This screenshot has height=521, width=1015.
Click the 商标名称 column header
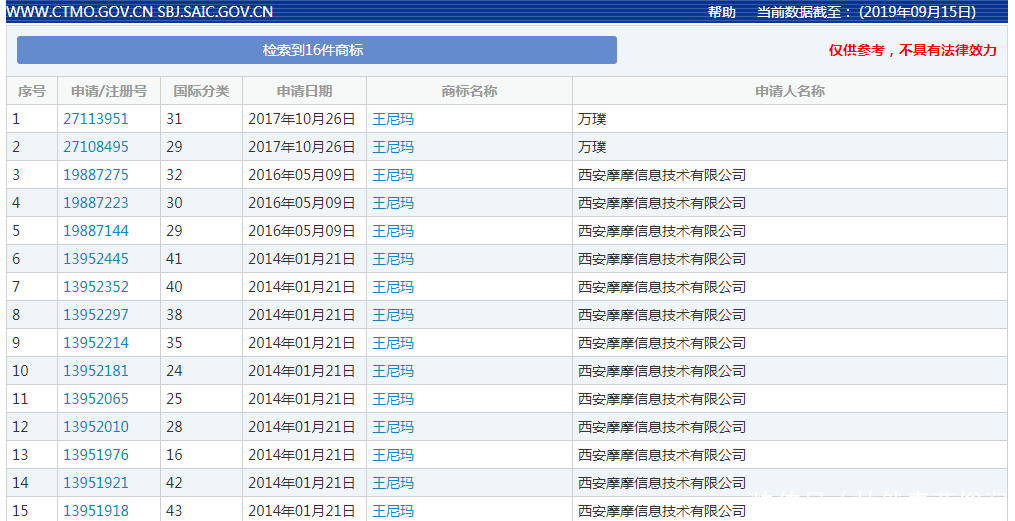(469, 91)
